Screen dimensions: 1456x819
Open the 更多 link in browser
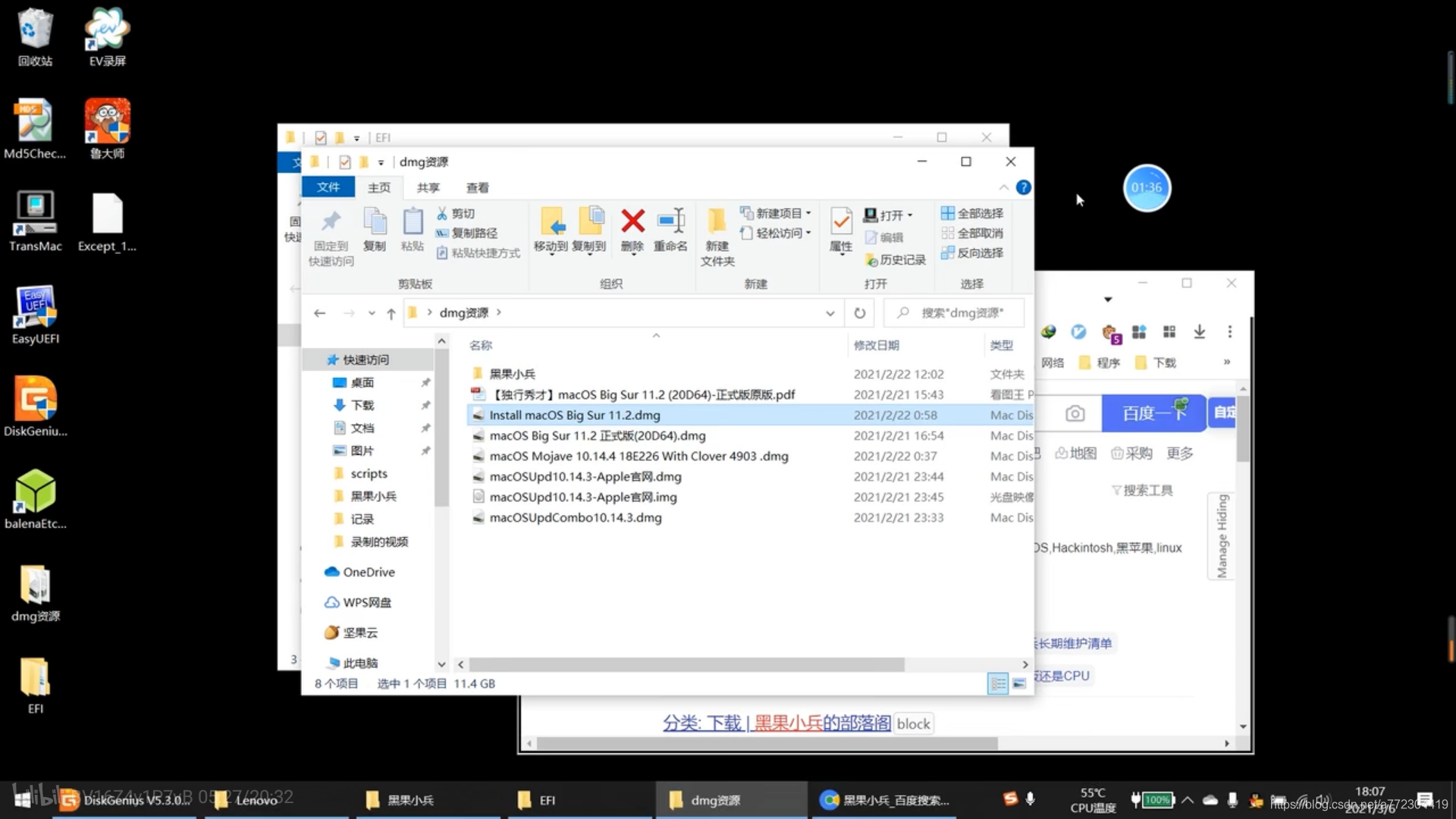(1180, 453)
